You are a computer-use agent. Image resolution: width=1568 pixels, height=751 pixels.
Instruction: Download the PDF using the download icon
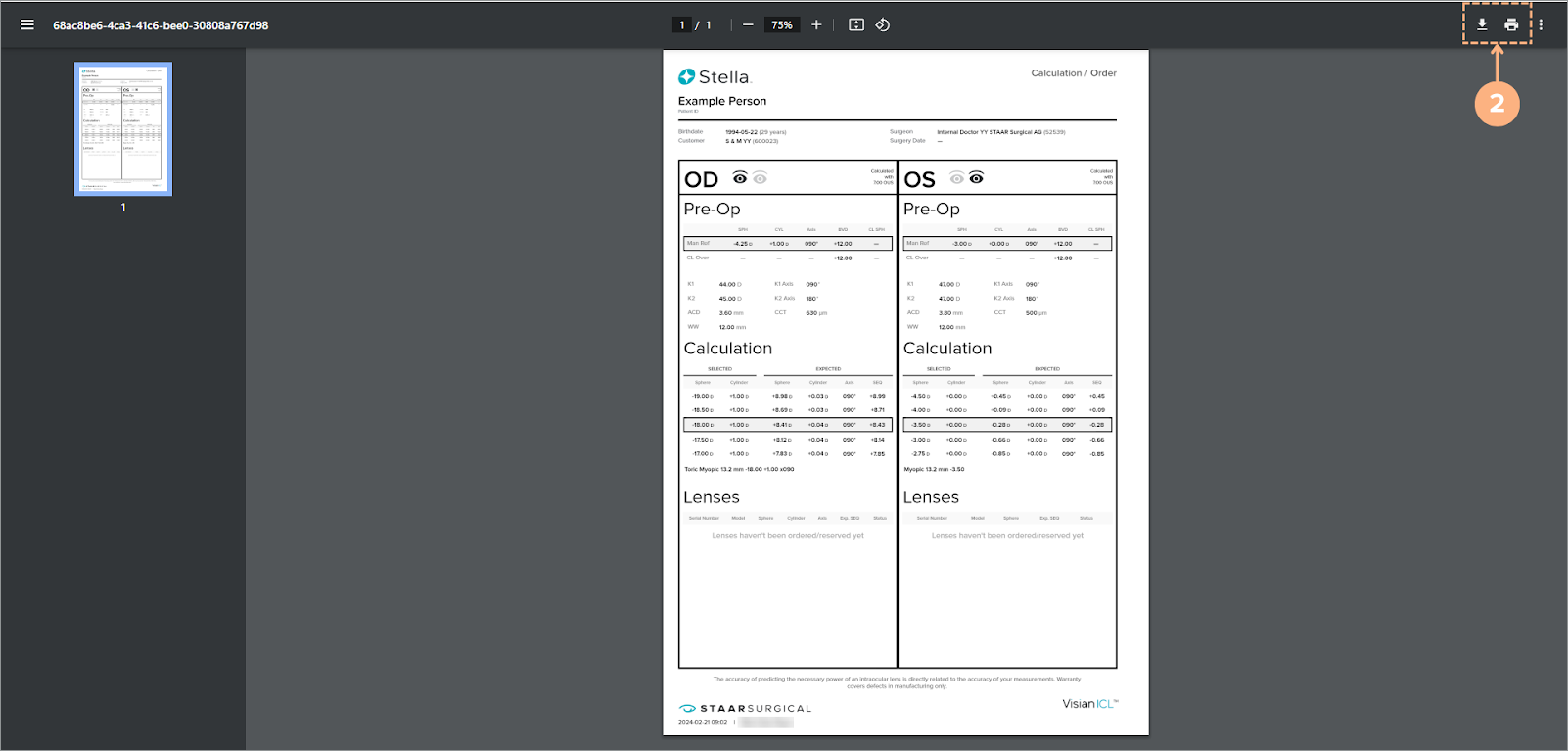1482,24
